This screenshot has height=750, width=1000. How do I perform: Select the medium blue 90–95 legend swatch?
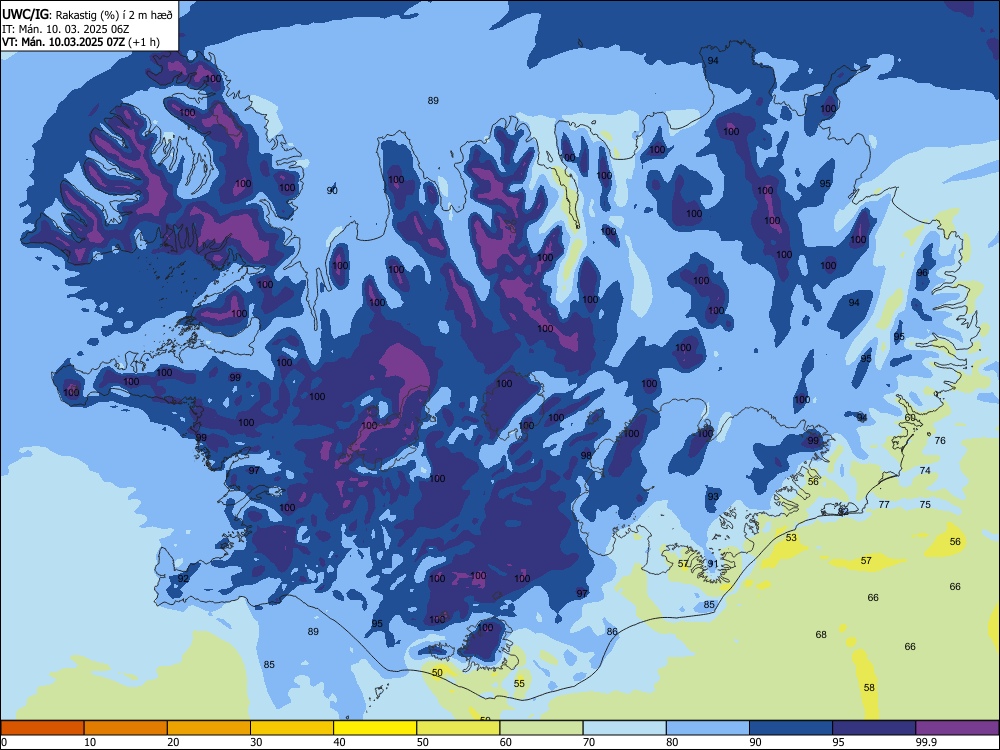tap(791, 728)
